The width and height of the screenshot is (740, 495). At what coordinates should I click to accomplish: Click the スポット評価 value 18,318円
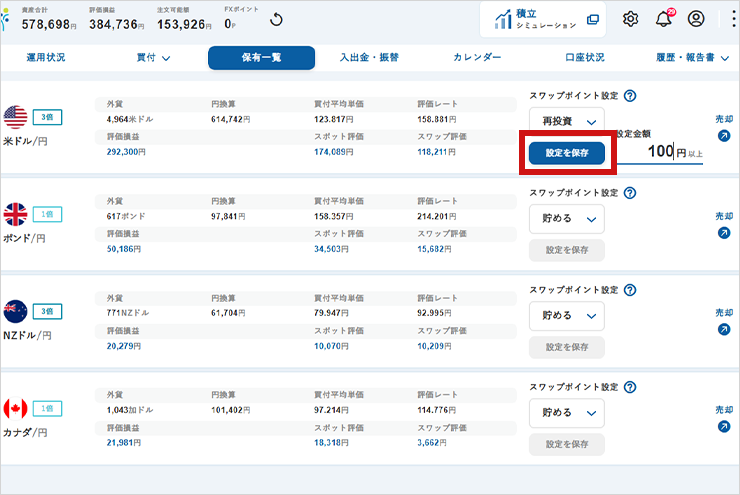pos(331,443)
